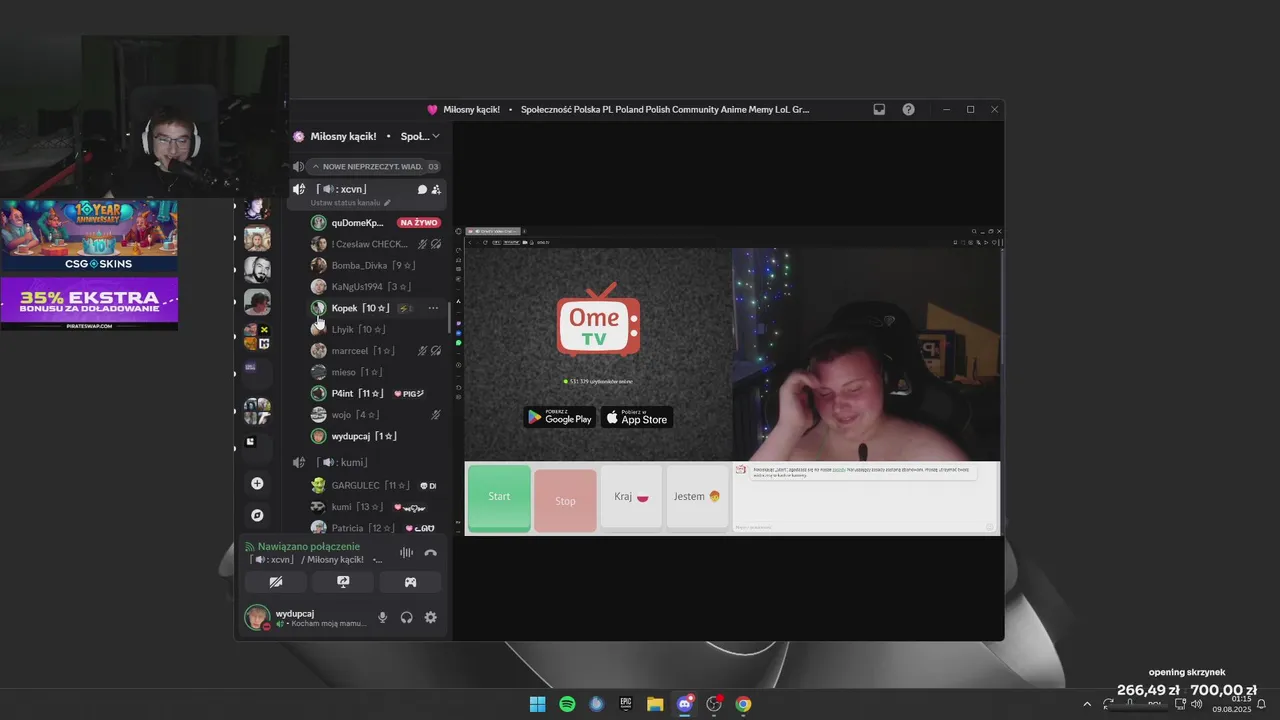Mute microphone in user panel
Screen dimensions: 1280x720
pyautogui.click(x=382, y=618)
